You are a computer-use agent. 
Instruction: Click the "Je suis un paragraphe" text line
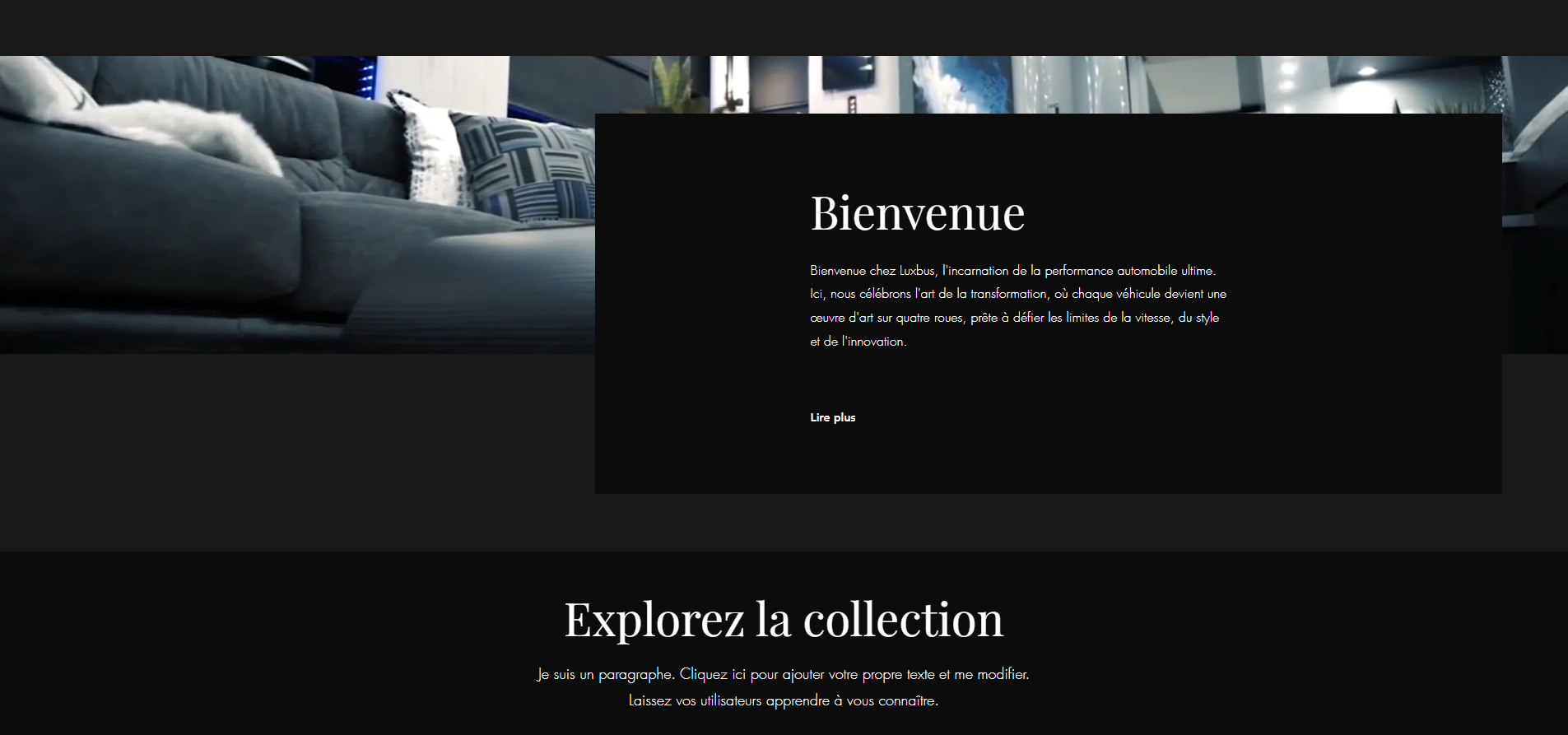(783, 674)
